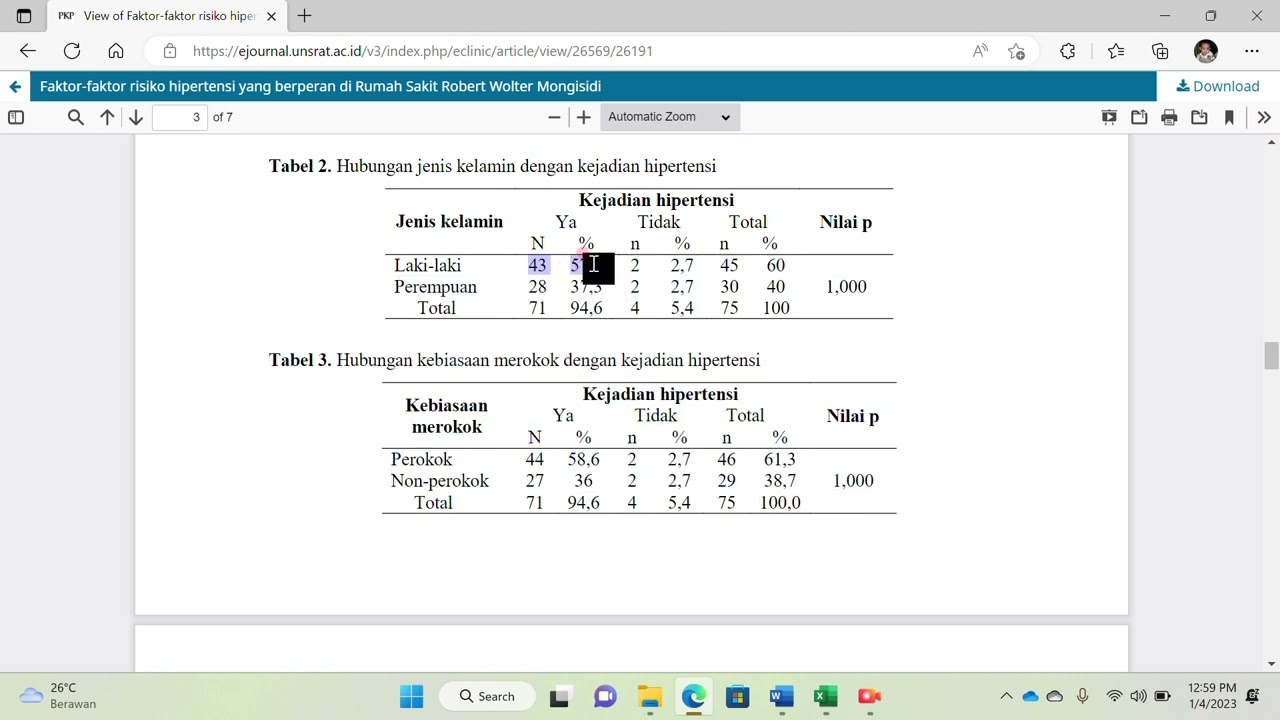This screenshot has width=1280, height=720.
Task: Open Automatic Zoom dropdown
Action: pyautogui.click(x=670, y=117)
